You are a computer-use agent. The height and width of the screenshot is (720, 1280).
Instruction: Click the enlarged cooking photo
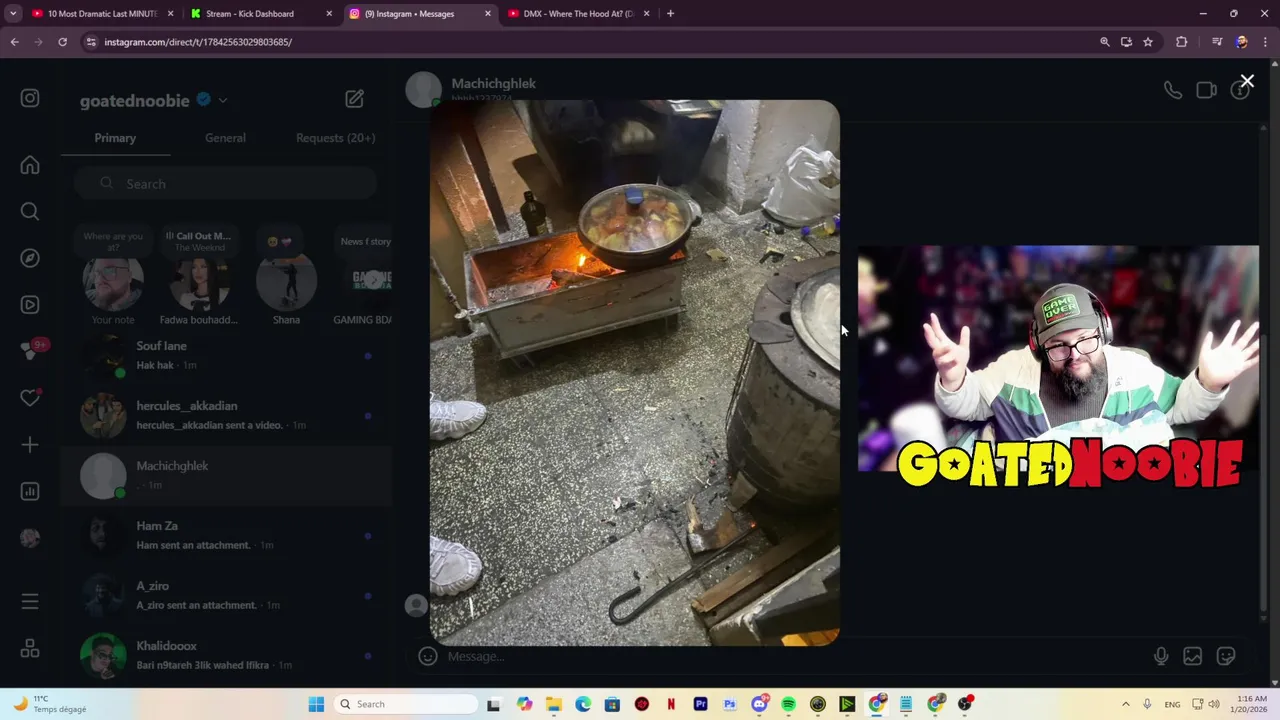(x=635, y=372)
